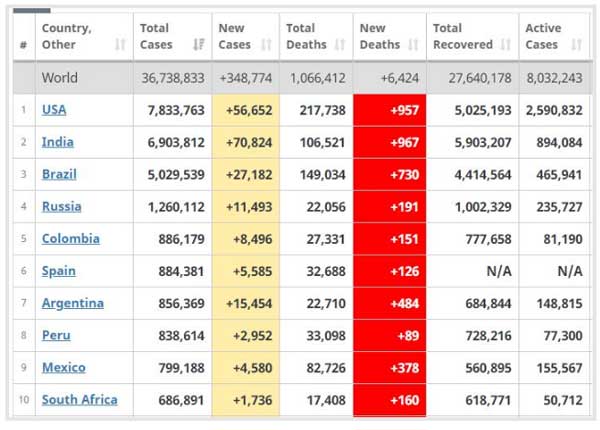Follow the Brazil link
Viewport: 600px width, 430px height.
coord(59,174)
